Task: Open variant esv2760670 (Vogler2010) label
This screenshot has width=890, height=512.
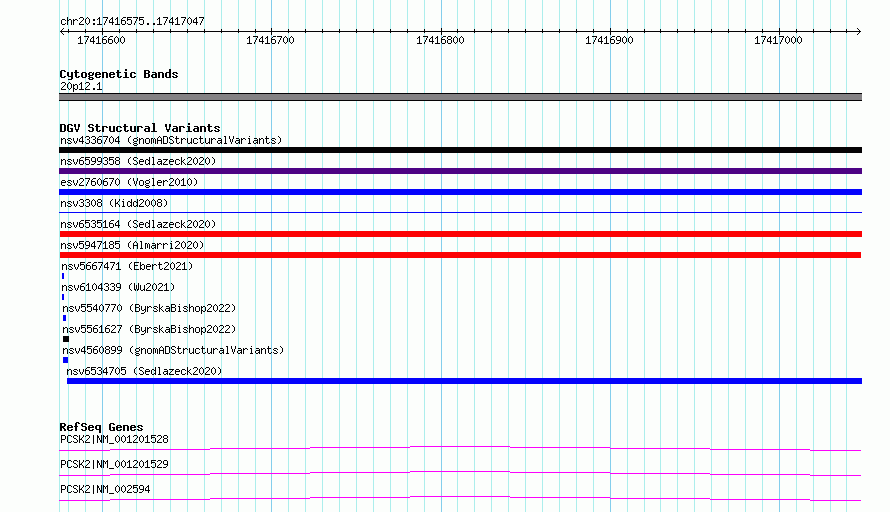Action: (129, 182)
